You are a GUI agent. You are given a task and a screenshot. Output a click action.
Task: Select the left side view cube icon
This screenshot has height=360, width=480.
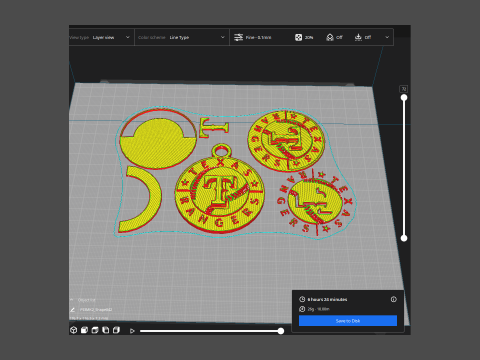(x=106, y=330)
